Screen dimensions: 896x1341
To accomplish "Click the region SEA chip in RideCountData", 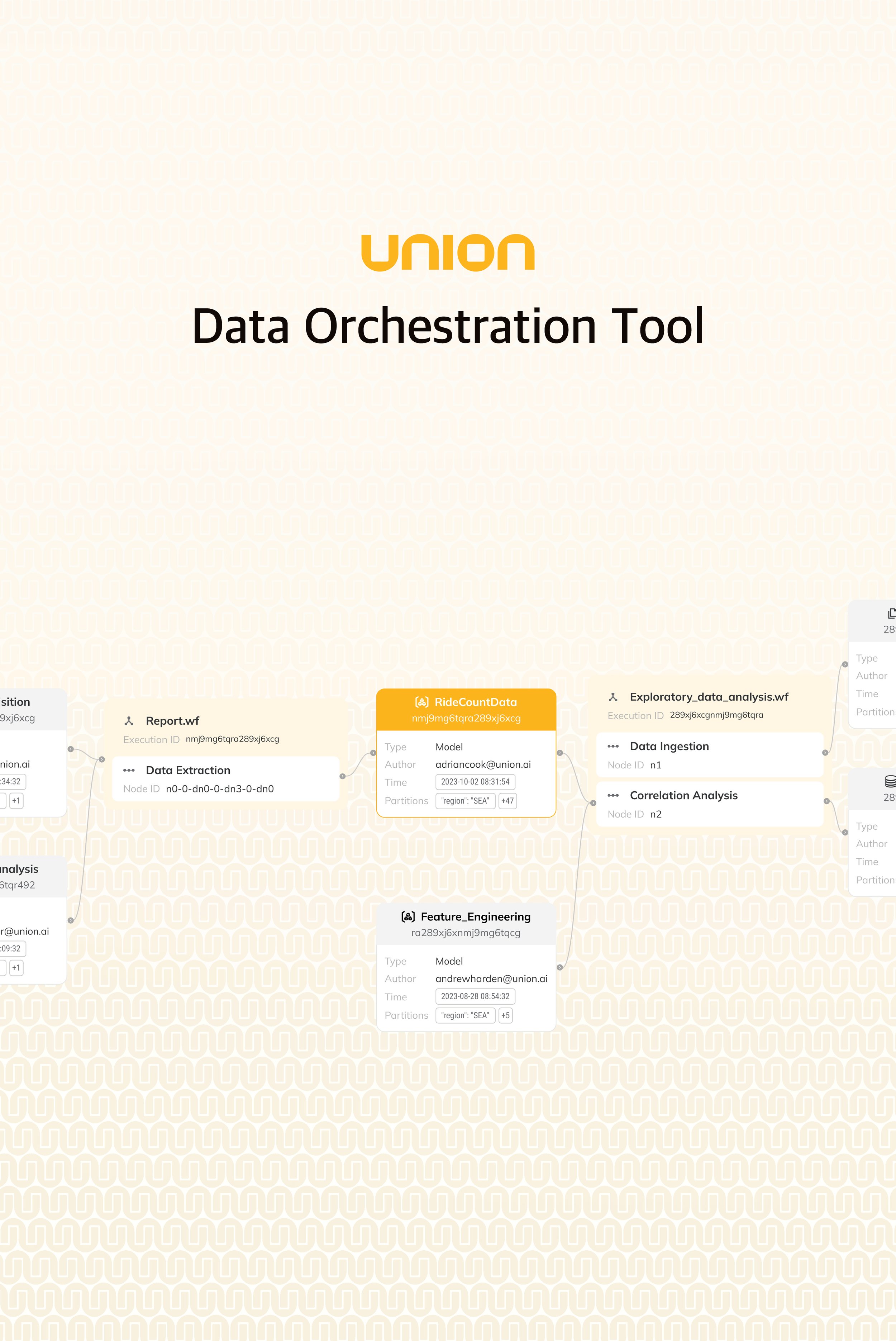I will (465, 801).
